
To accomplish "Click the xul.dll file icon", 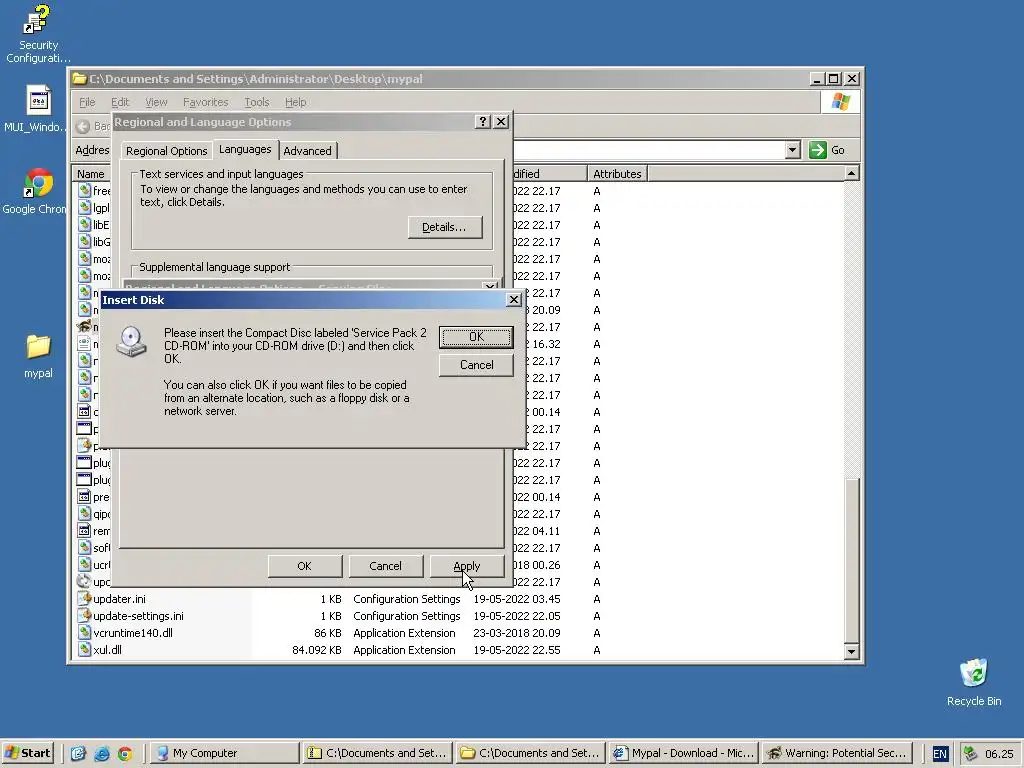I will click(84, 649).
